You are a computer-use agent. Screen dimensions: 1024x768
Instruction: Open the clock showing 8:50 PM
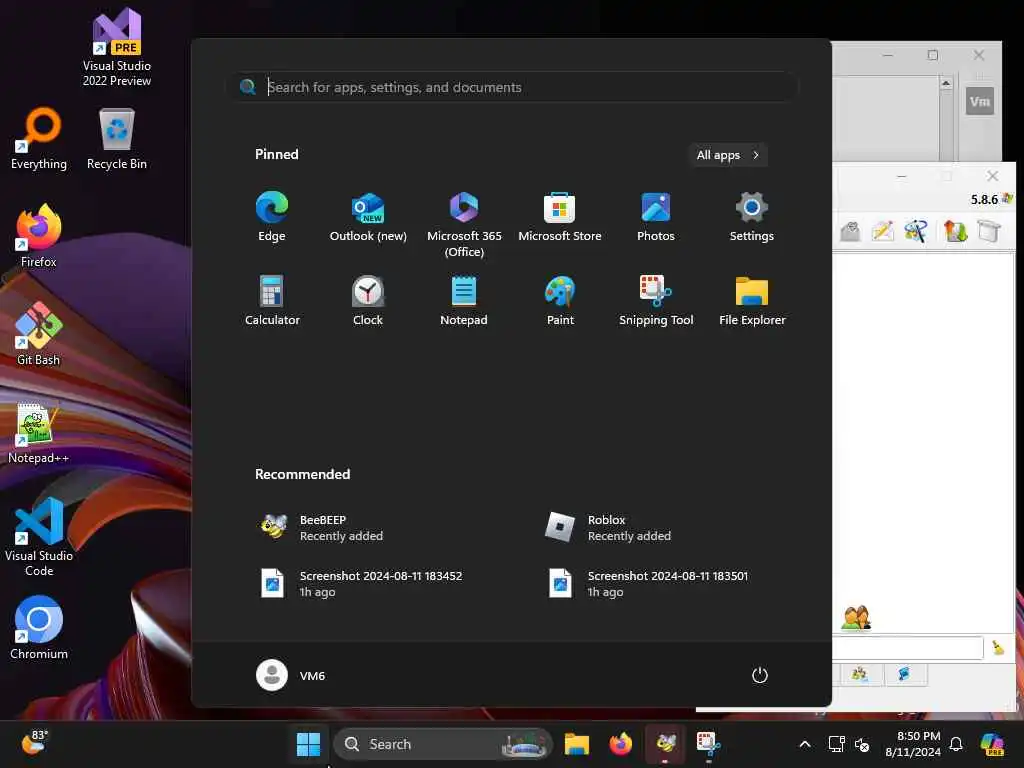914,744
